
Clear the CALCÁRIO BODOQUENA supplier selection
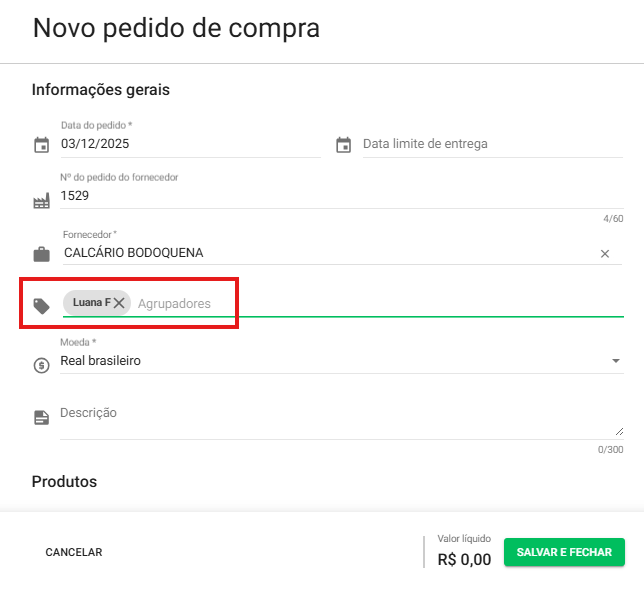604,254
